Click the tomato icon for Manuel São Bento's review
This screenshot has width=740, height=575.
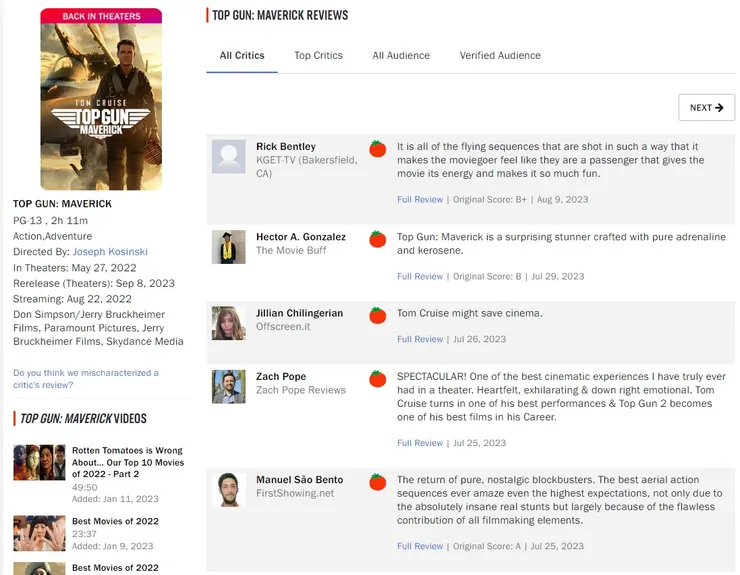pos(378,482)
